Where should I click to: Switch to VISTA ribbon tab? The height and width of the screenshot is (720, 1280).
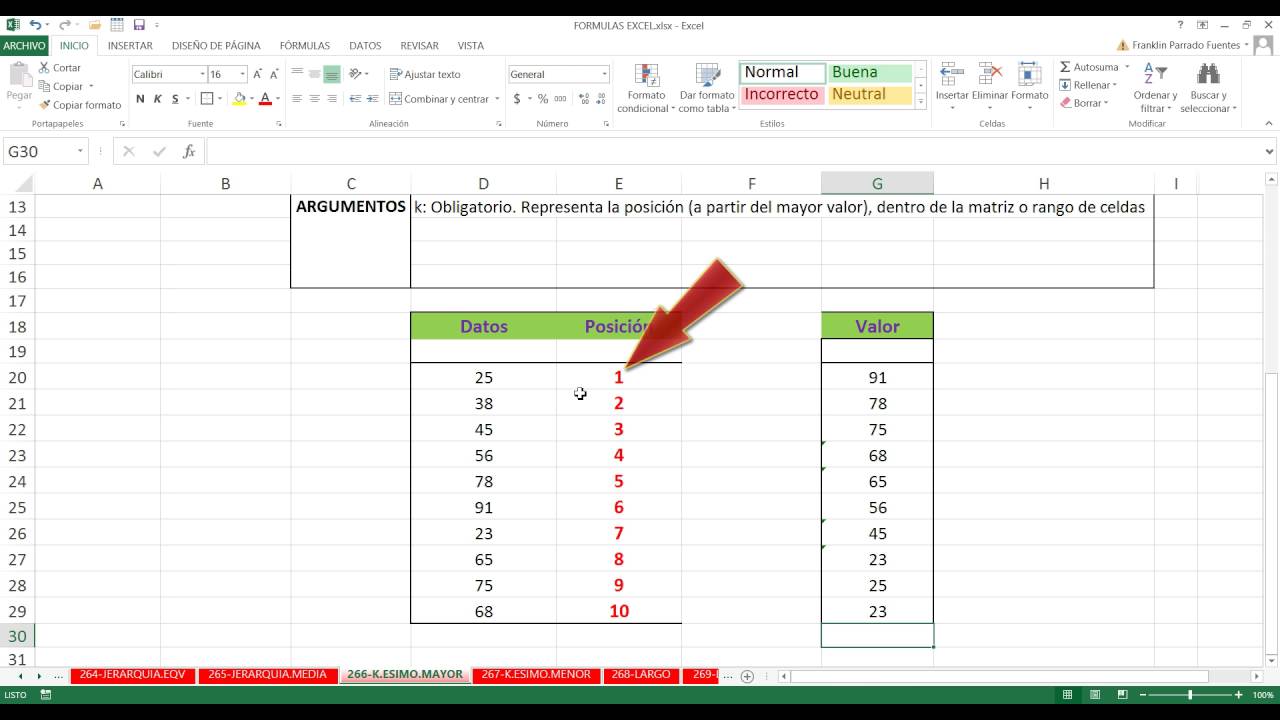tap(471, 45)
